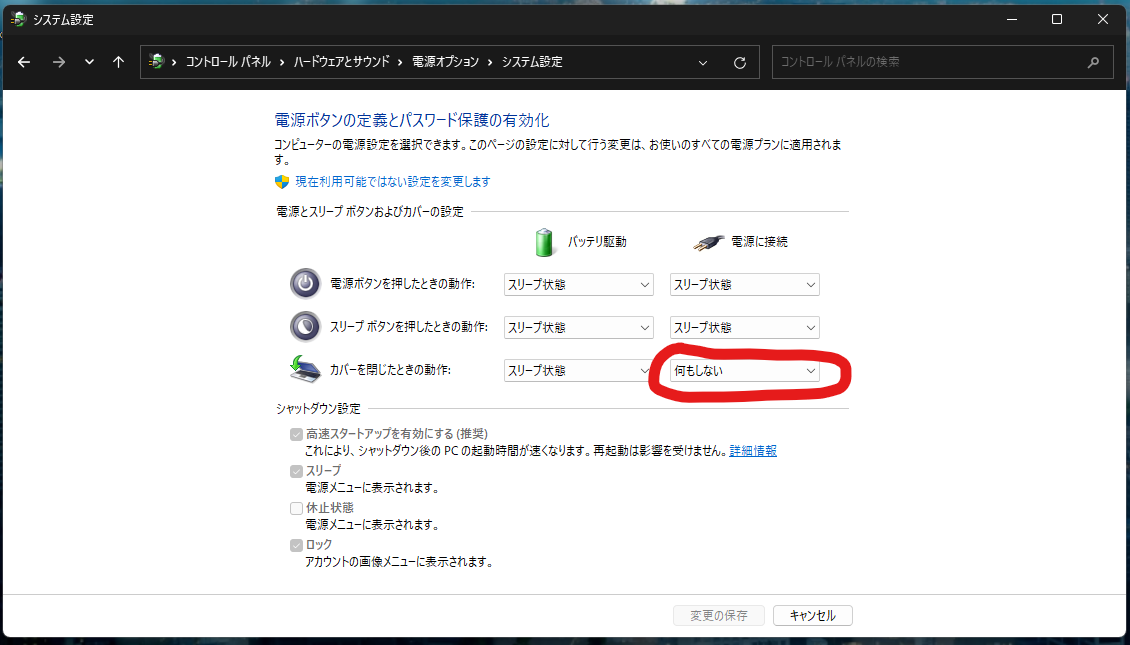Viewport: 1130px width, 645px height.
Task: Click the power plug icon
Action: click(x=708, y=242)
